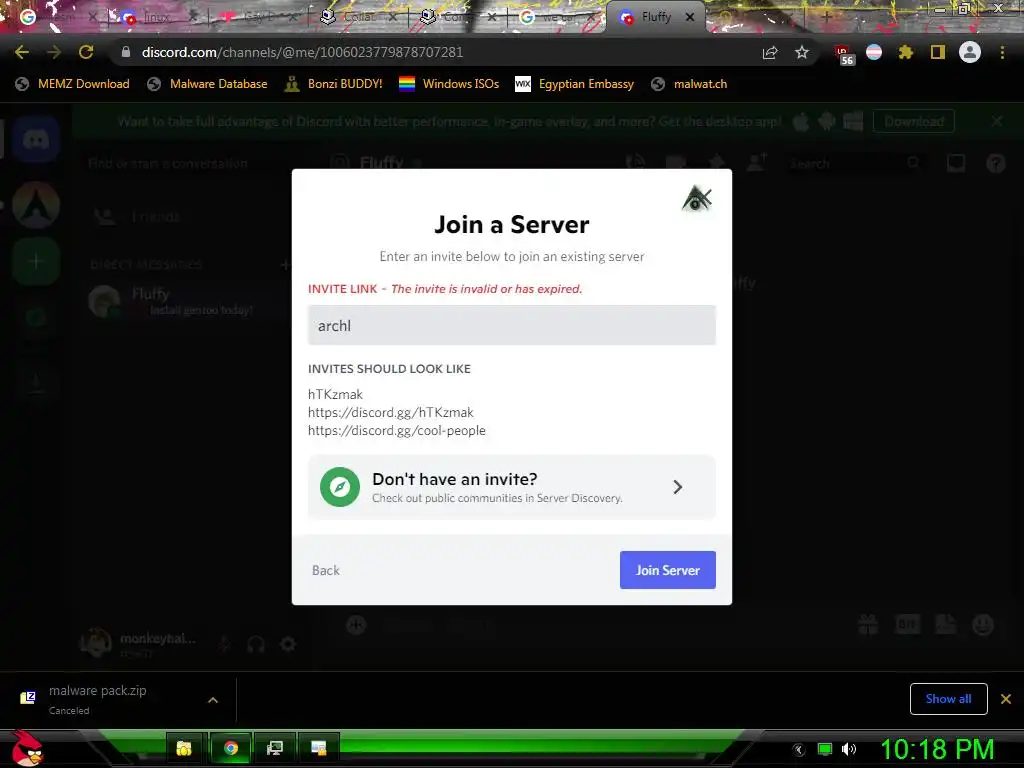Open the Bonzi BUDDY! bookmark
The width and height of the screenshot is (1024, 768).
pyautogui.click(x=334, y=84)
